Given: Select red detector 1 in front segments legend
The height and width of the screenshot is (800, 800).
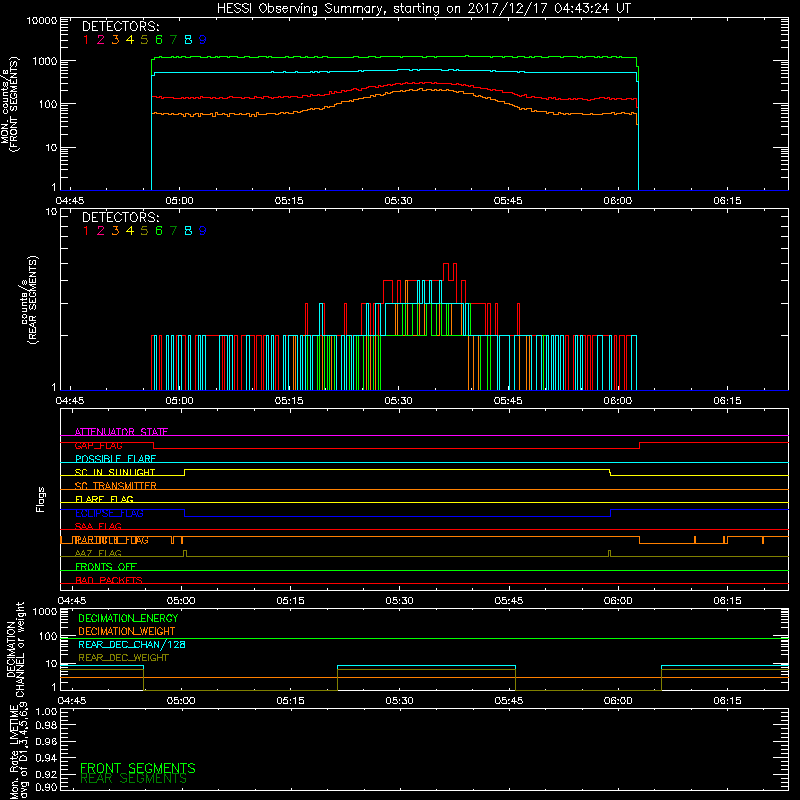Looking at the screenshot, I should 86,40.
